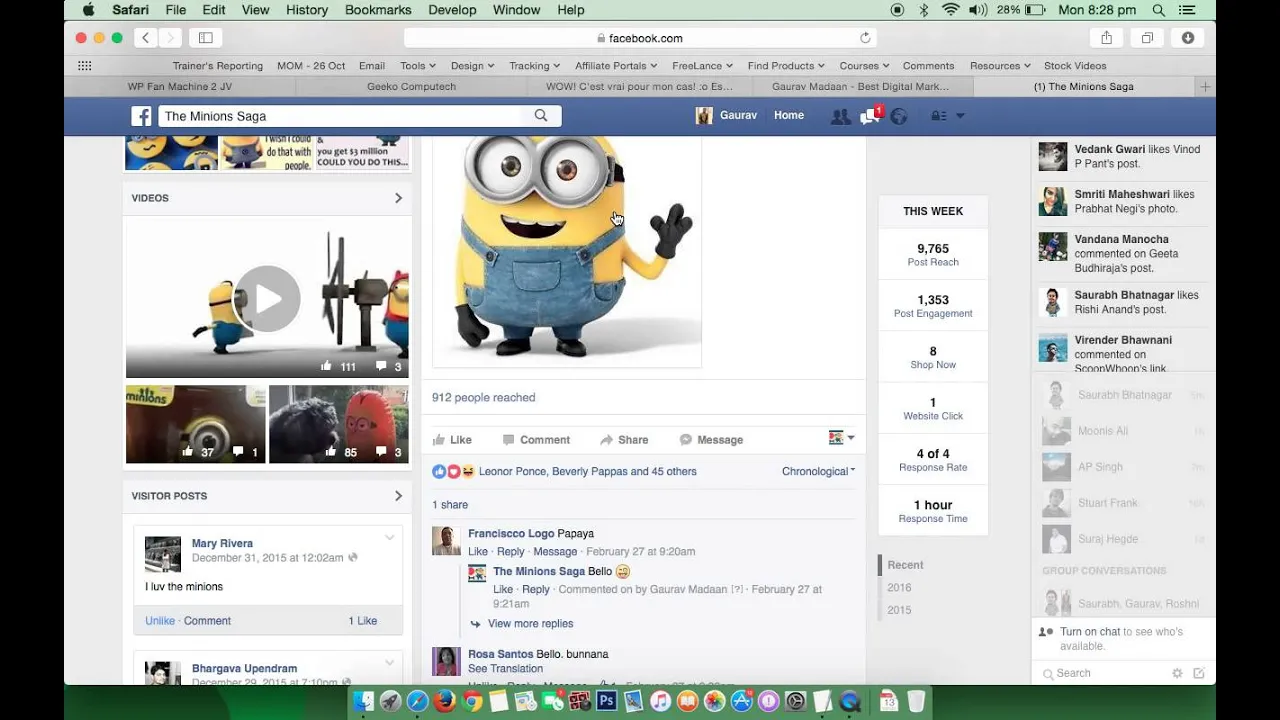
Task: Jump to 2016 on timeline
Action: tap(899, 588)
